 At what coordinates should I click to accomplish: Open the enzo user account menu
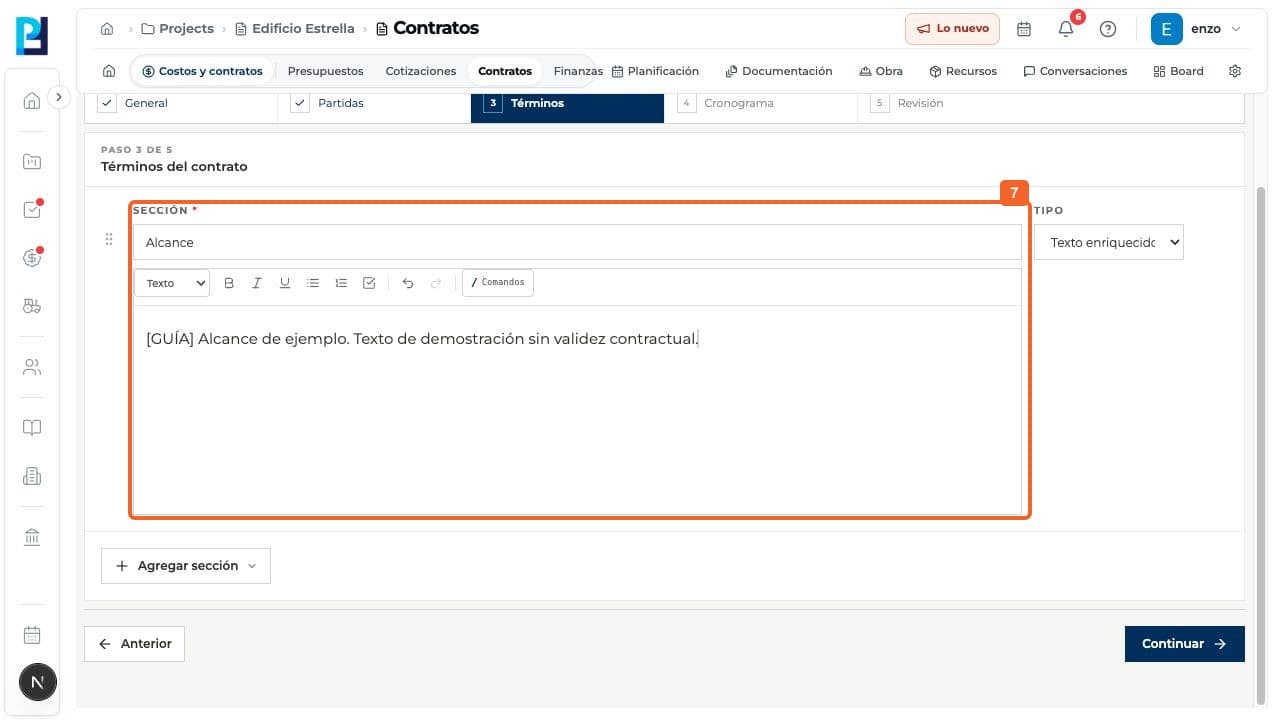[x=1196, y=29]
